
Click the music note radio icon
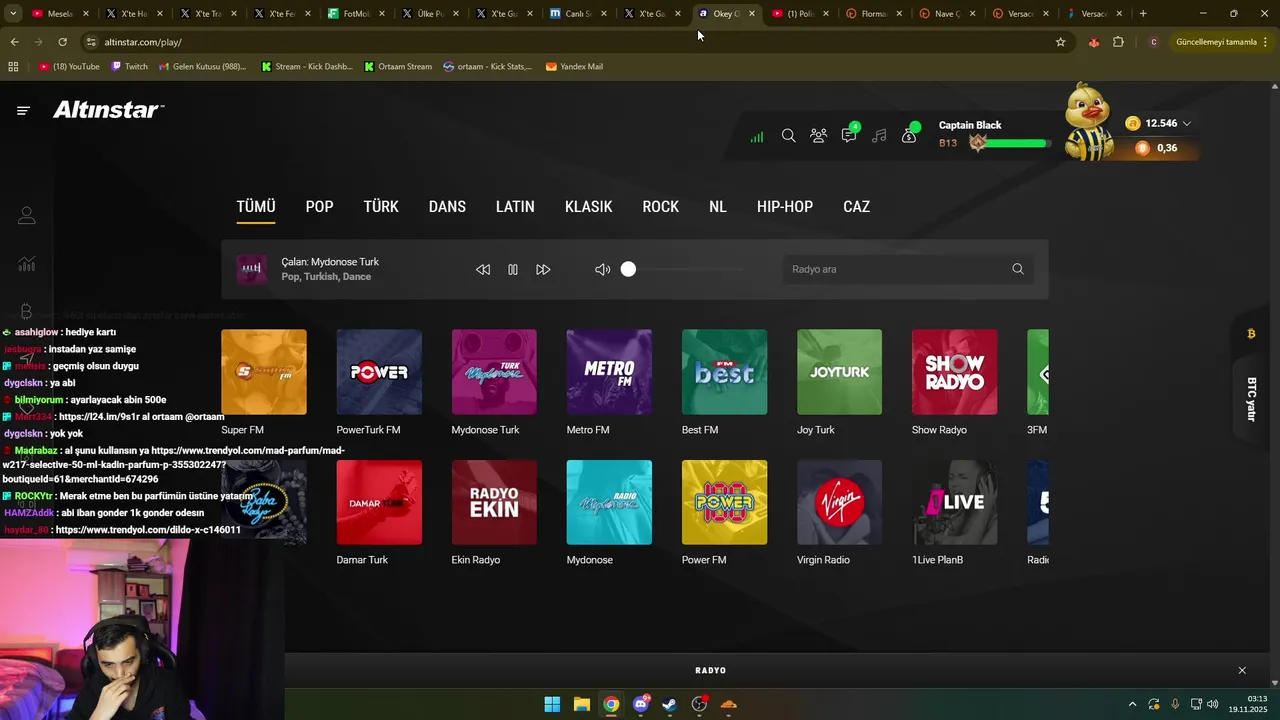point(879,136)
